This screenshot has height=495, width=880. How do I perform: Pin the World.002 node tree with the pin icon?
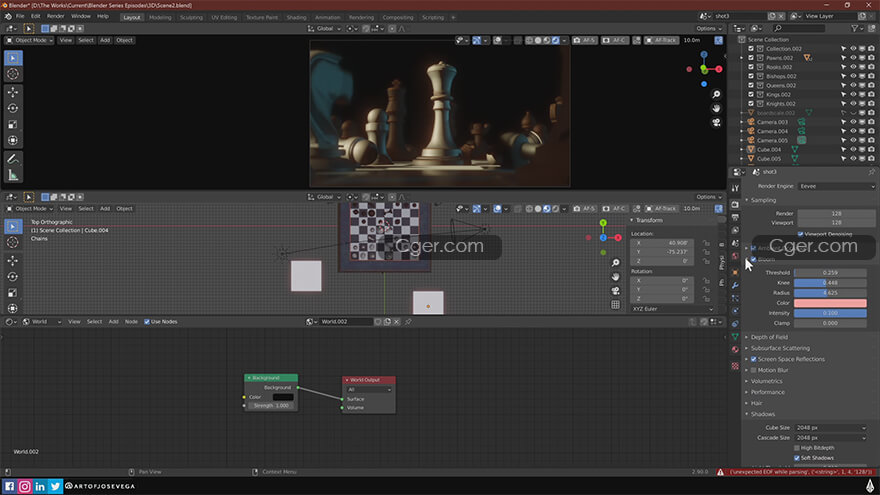pos(408,322)
